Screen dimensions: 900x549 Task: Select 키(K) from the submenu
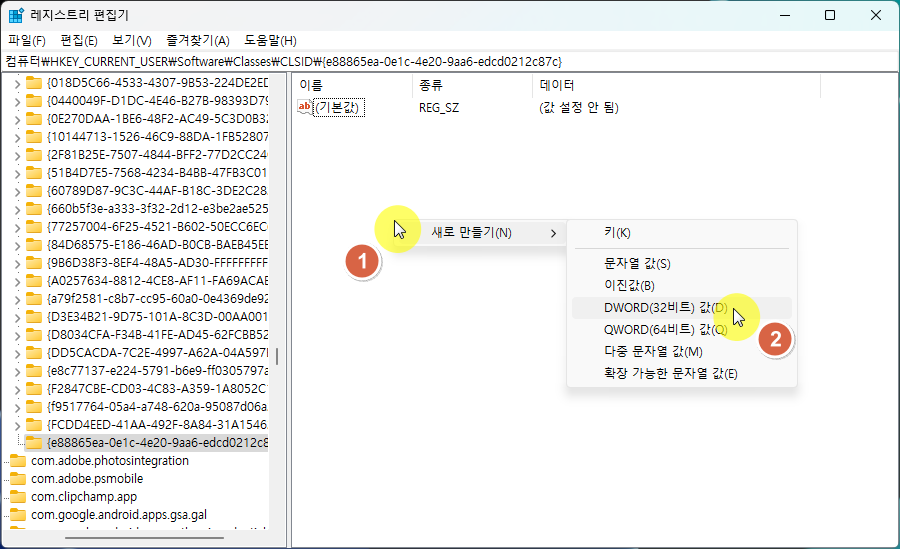(682, 233)
